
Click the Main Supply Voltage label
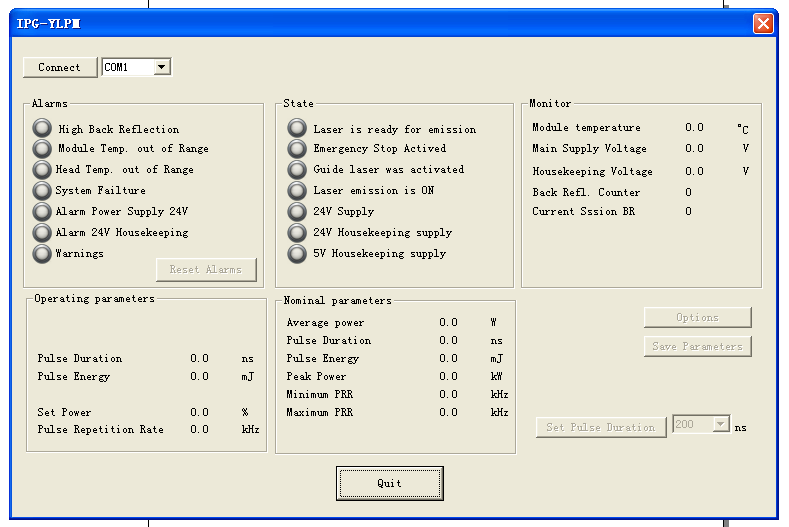[589, 149]
